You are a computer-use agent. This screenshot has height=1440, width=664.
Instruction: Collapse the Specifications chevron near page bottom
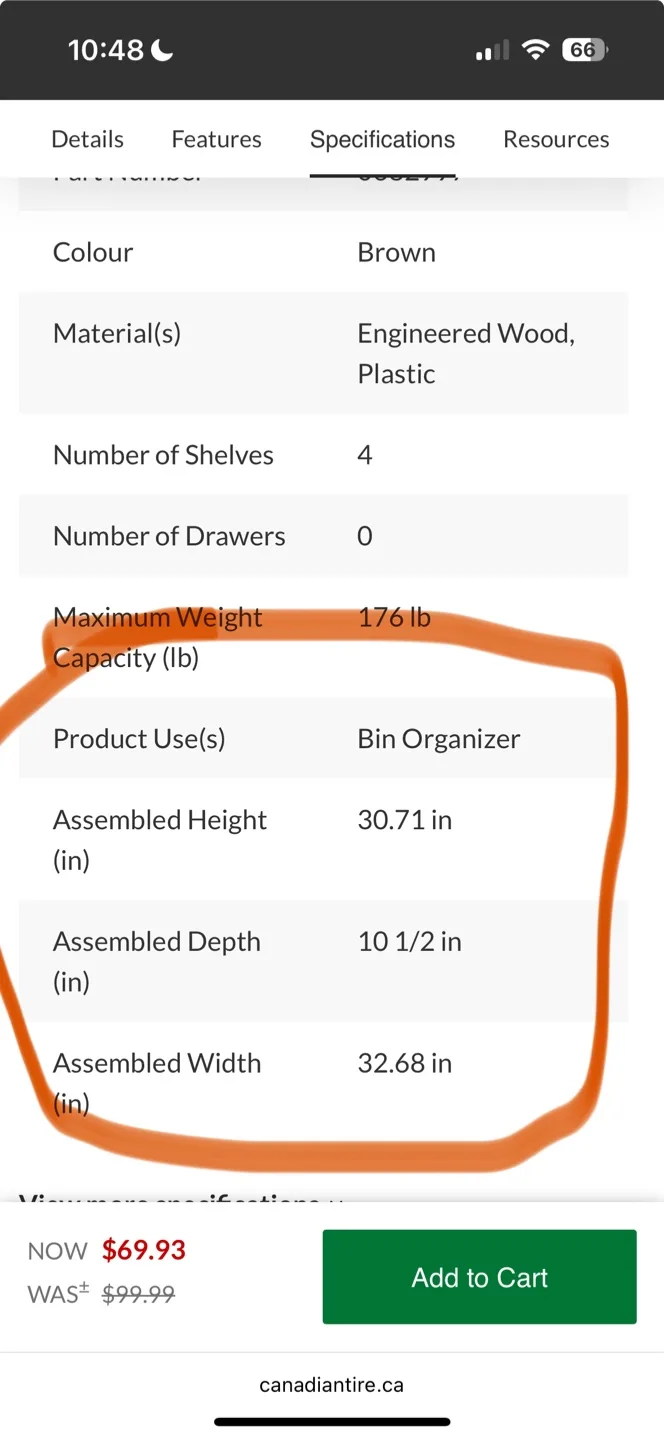335,1203
